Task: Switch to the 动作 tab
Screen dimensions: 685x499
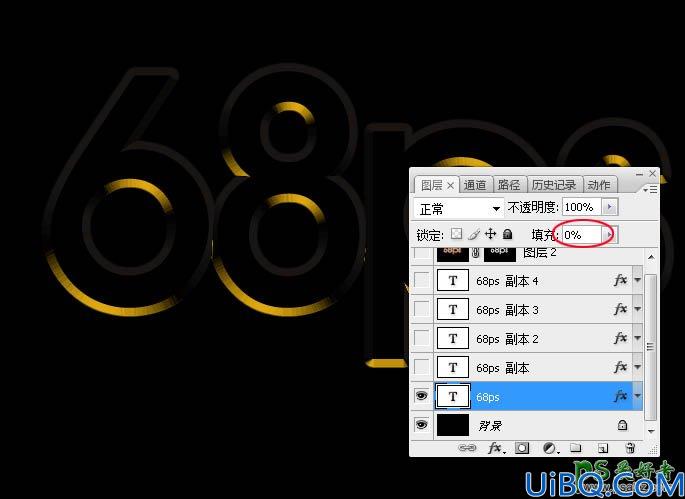Action: click(599, 185)
